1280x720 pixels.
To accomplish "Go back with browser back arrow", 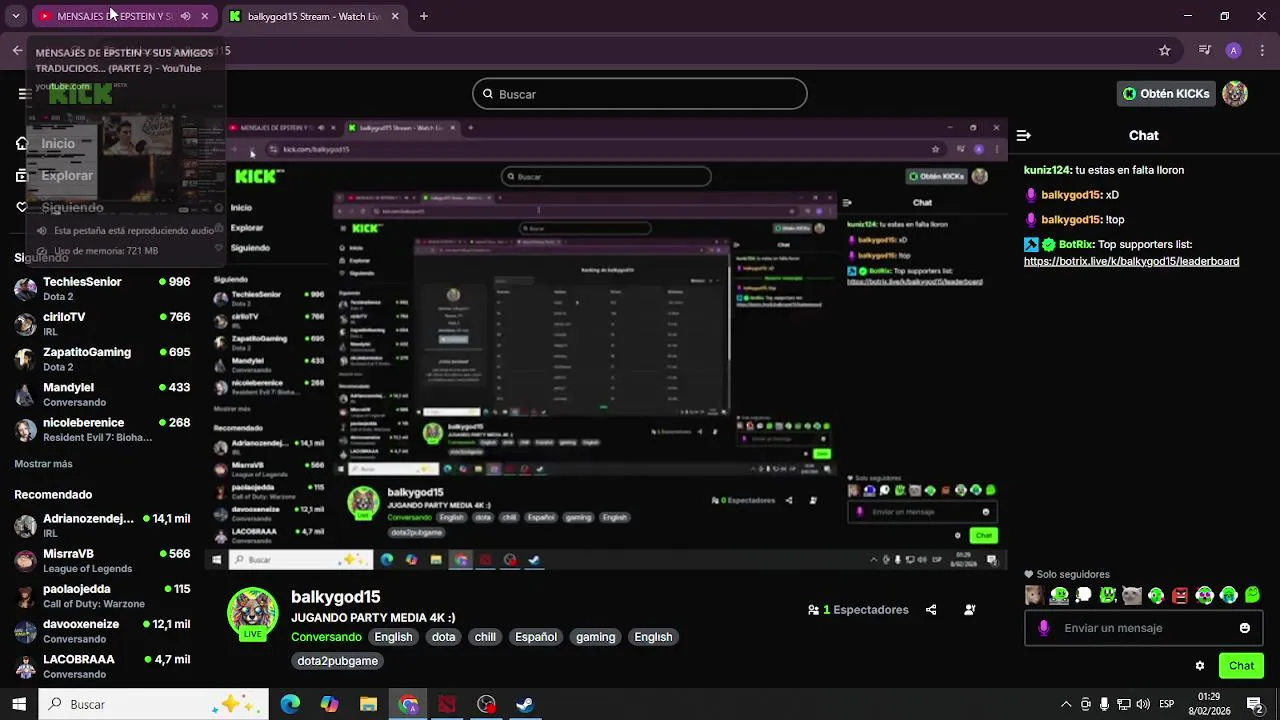I will click(17, 50).
